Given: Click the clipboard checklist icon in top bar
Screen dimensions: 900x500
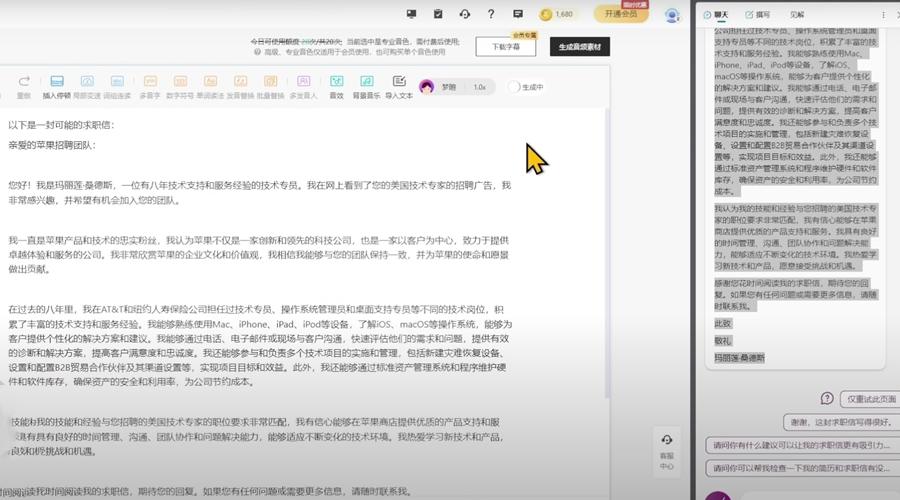Looking at the screenshot, I should tap(438, 14).
